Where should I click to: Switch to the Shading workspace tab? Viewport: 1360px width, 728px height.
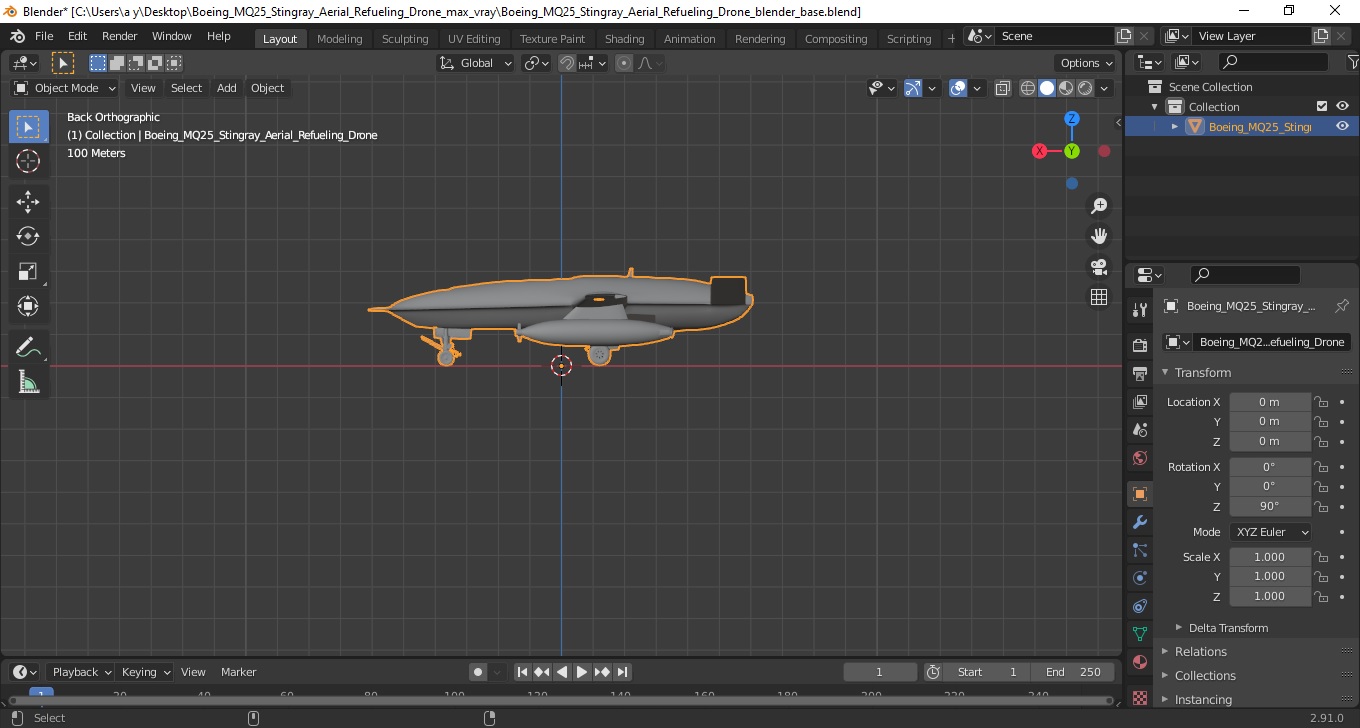pyautogui.click(x=624, y=38)
